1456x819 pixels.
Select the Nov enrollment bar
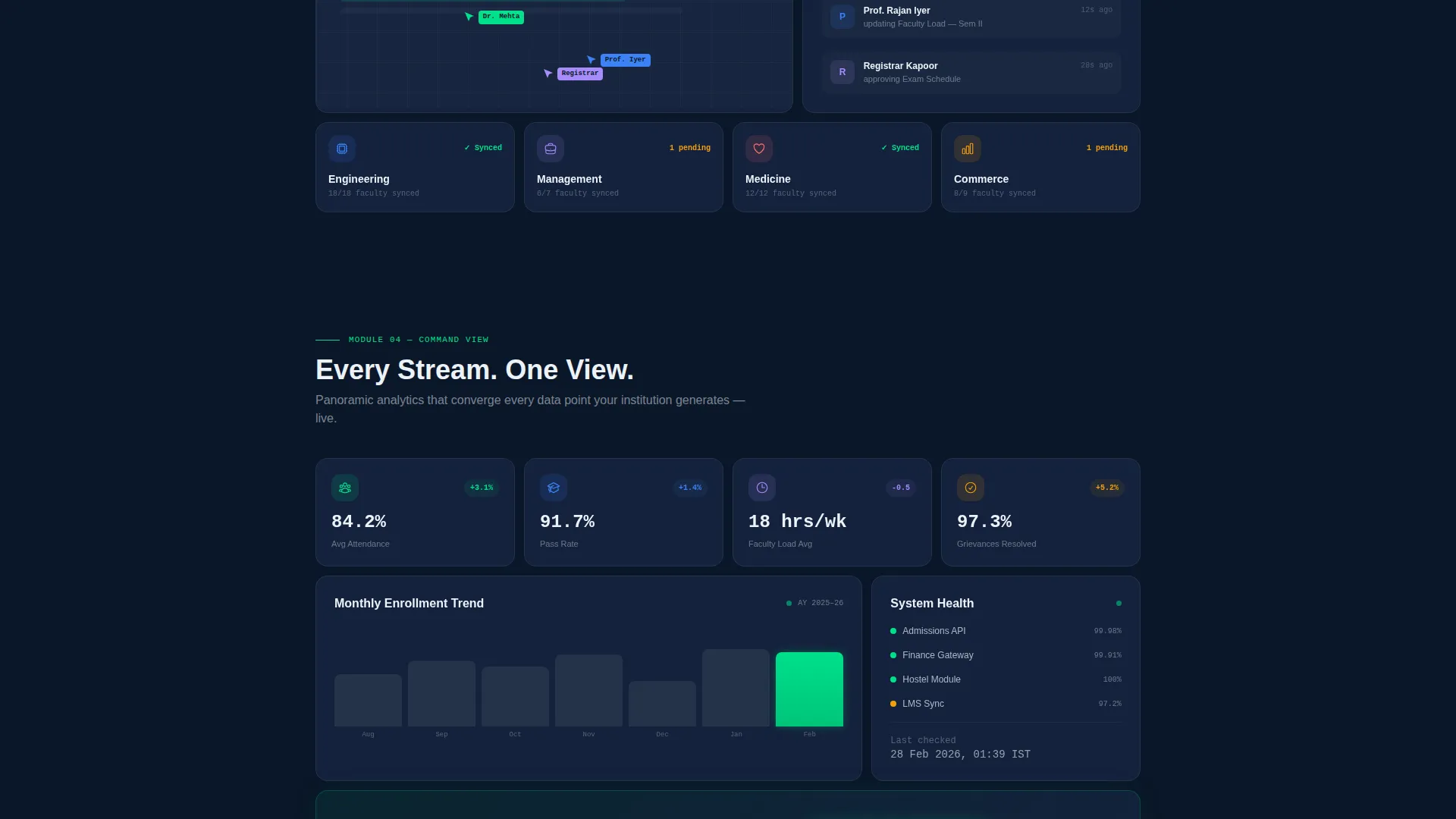coord(588,691)
